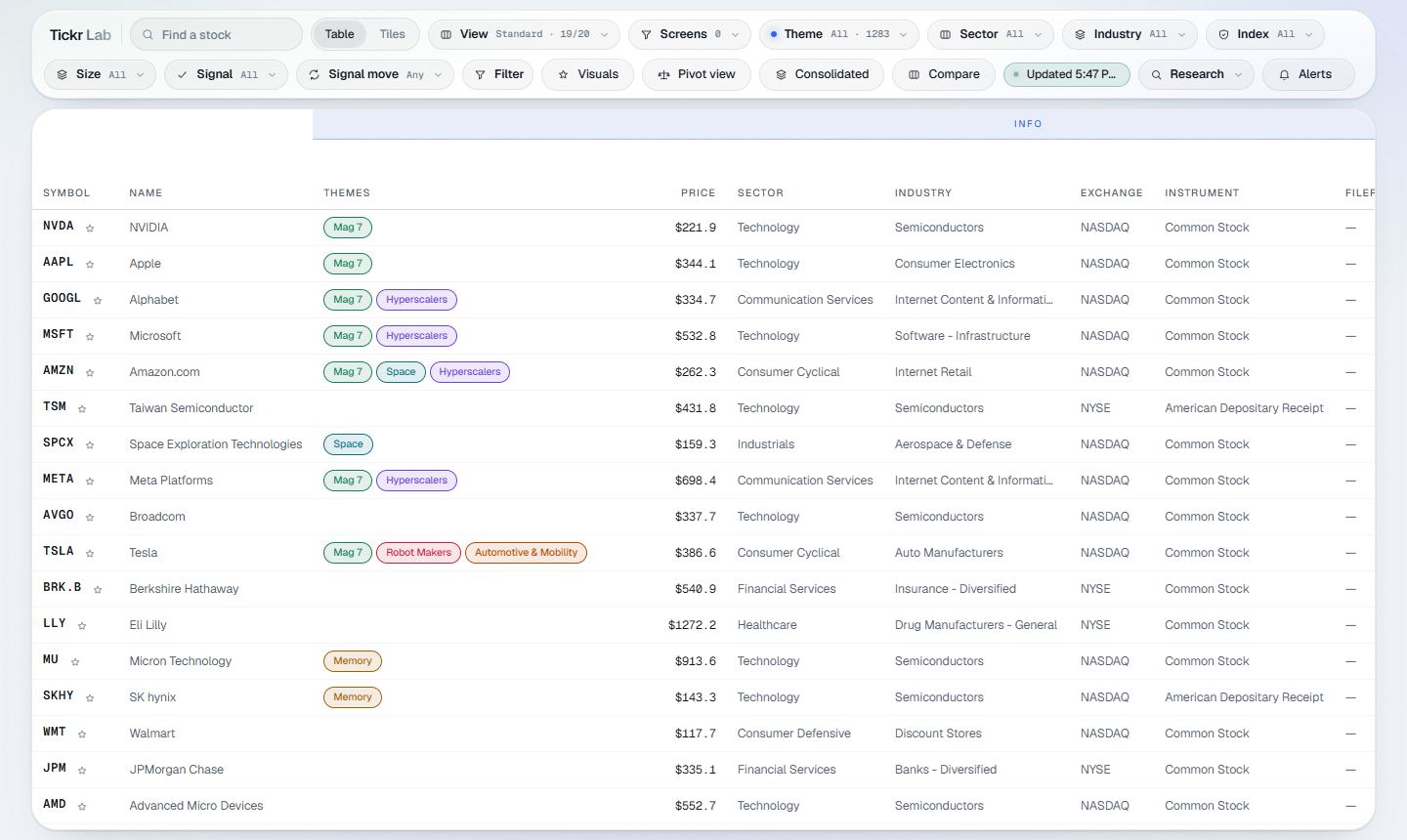Favorite TSM using its star icon
This screenshot has height=840, width=1407.
pyautogui.click(x=82, y=409)
